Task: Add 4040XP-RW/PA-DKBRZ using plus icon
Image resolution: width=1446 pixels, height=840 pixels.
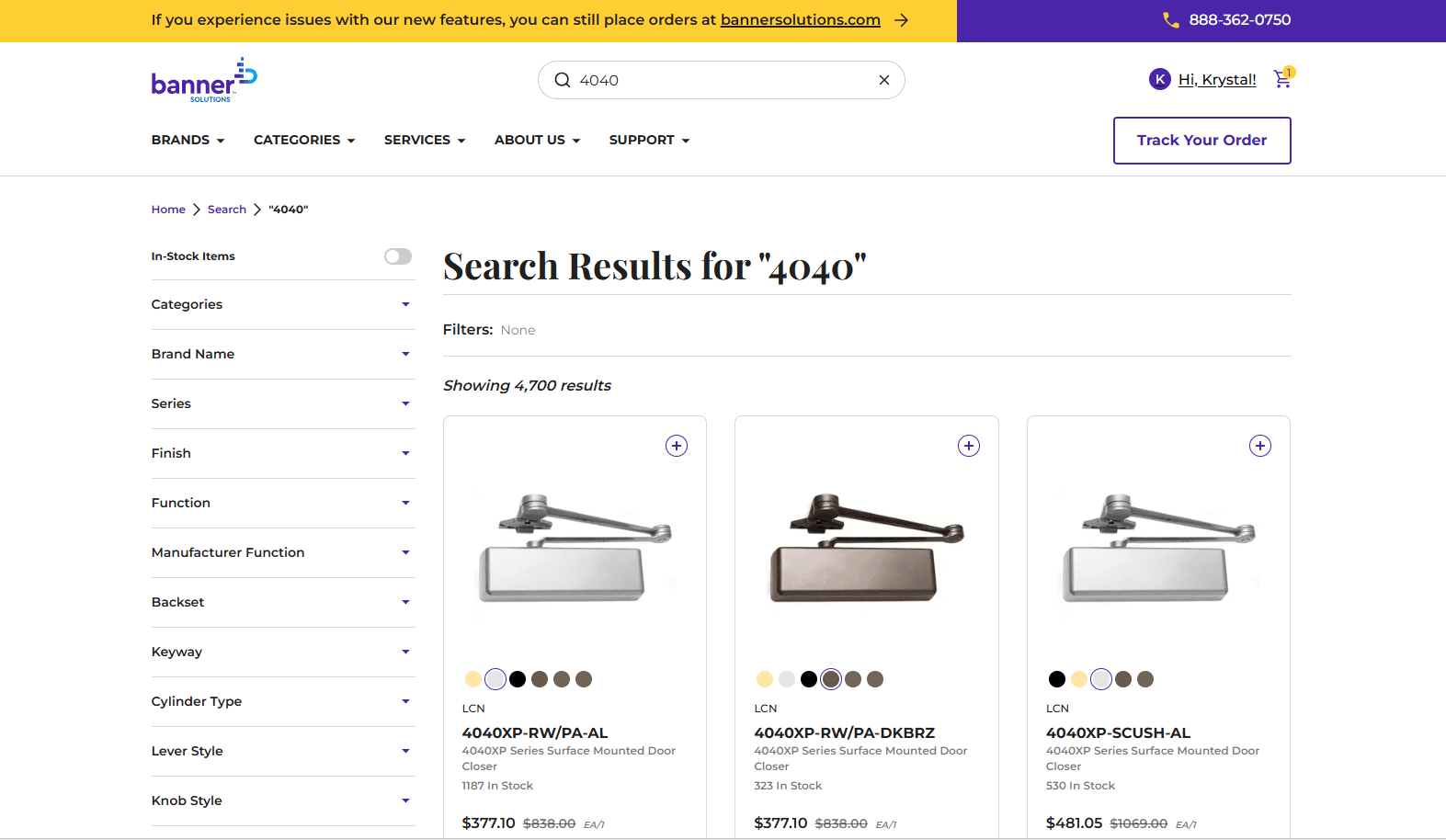Action: tap(969, 446)
